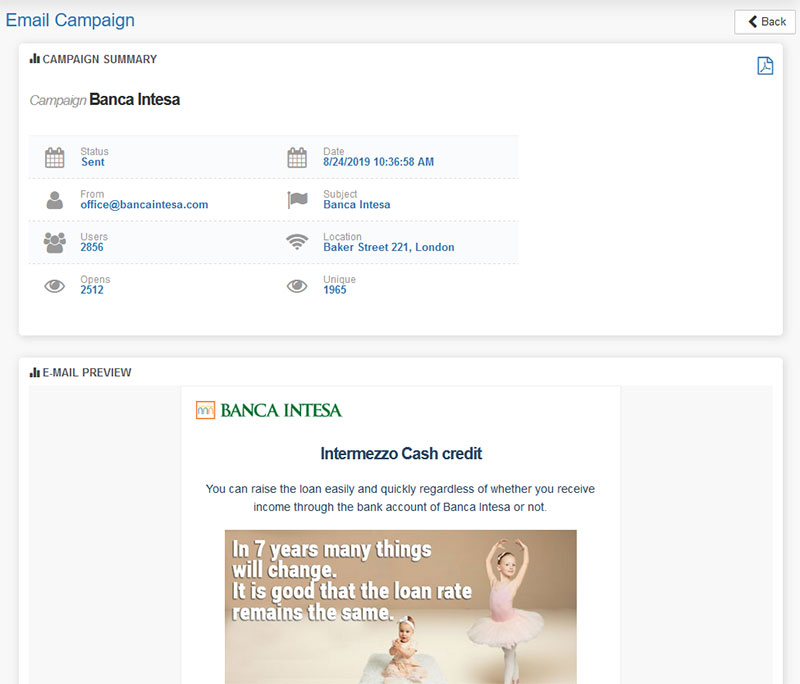Click the calendar icon beside Date
The height and width of the screenshot is (684, 800).
297,158
